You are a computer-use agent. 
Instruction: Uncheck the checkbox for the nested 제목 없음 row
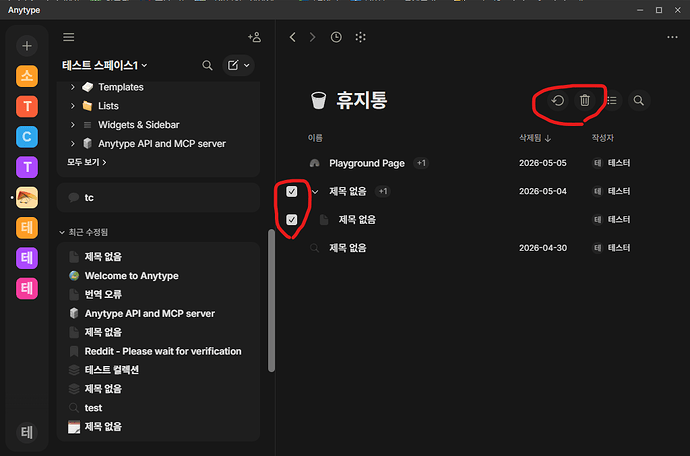[292, 220]
